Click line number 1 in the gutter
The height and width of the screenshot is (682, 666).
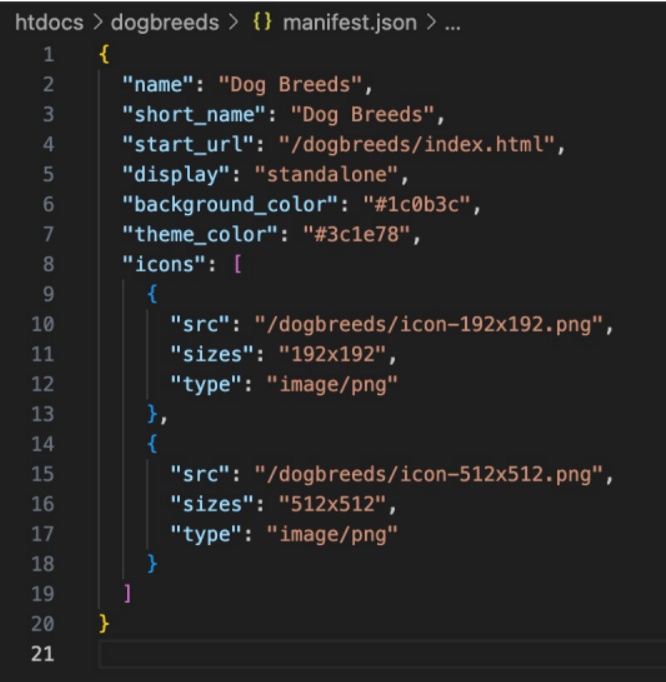(49, 55)
